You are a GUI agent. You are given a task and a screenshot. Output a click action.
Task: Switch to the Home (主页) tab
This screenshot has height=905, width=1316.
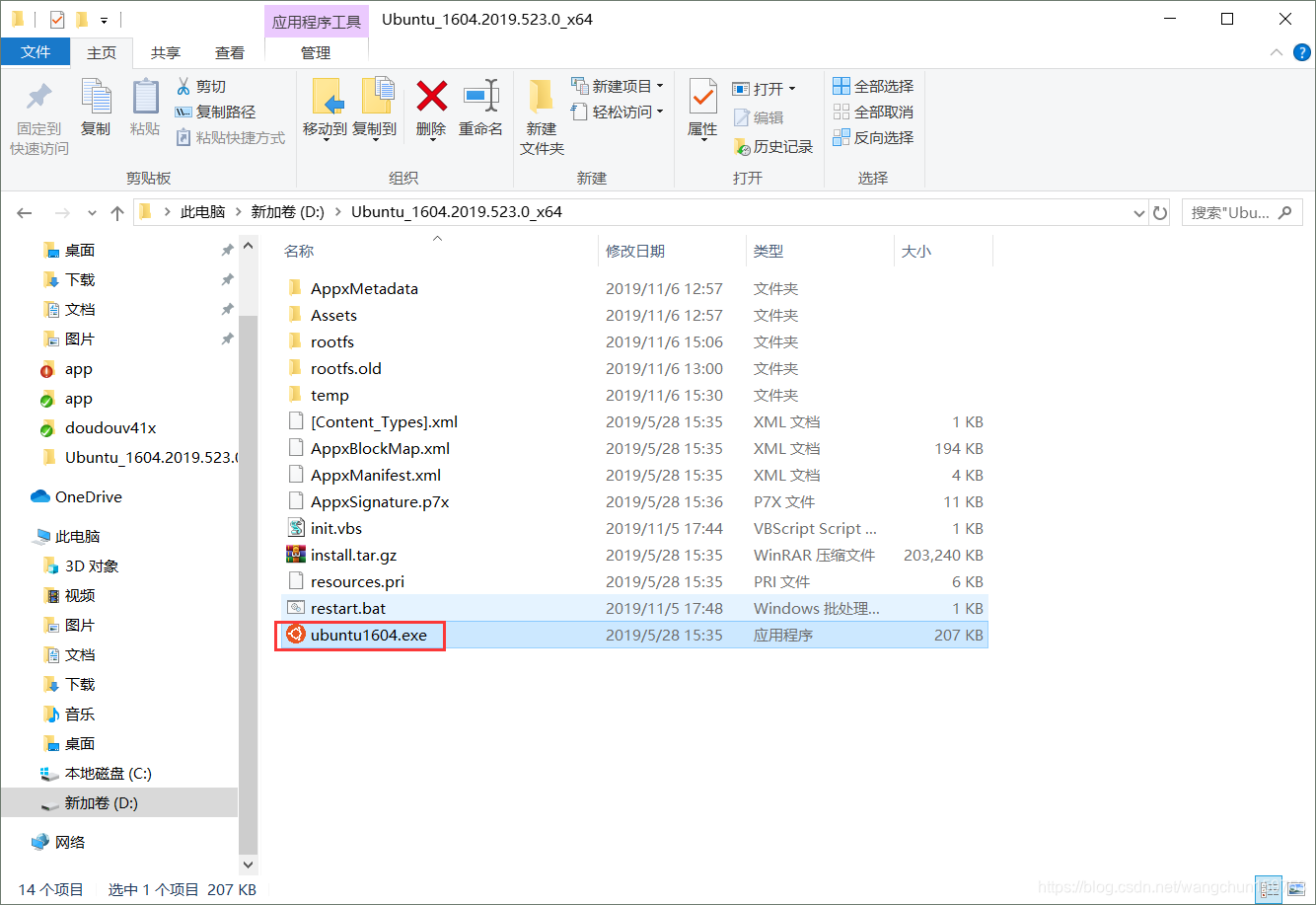point(102,52)
